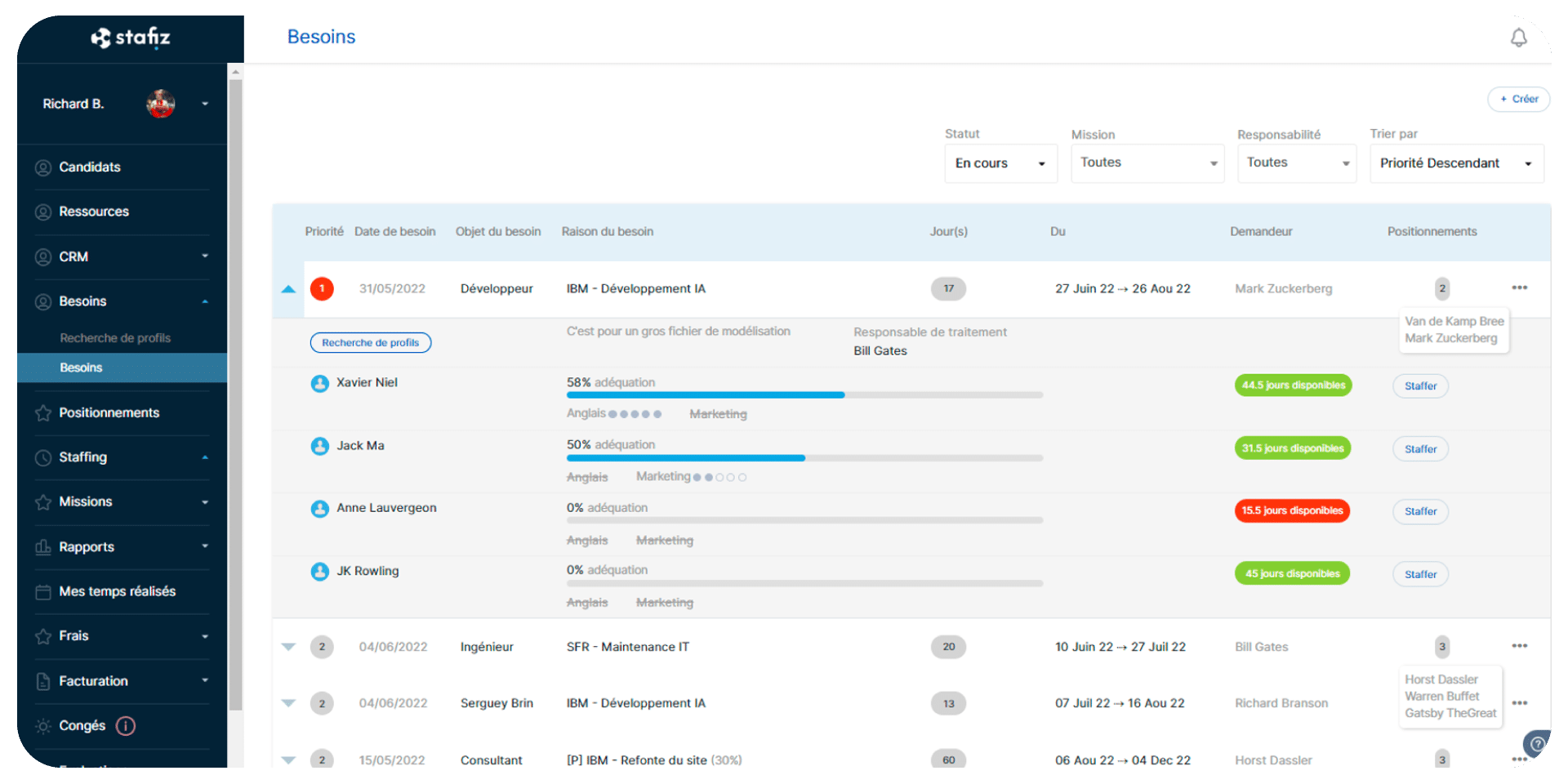This screenshot has height=784, width=1568.
Task: Collapse the IBM Développeur need row
Action: coord(288,289)
